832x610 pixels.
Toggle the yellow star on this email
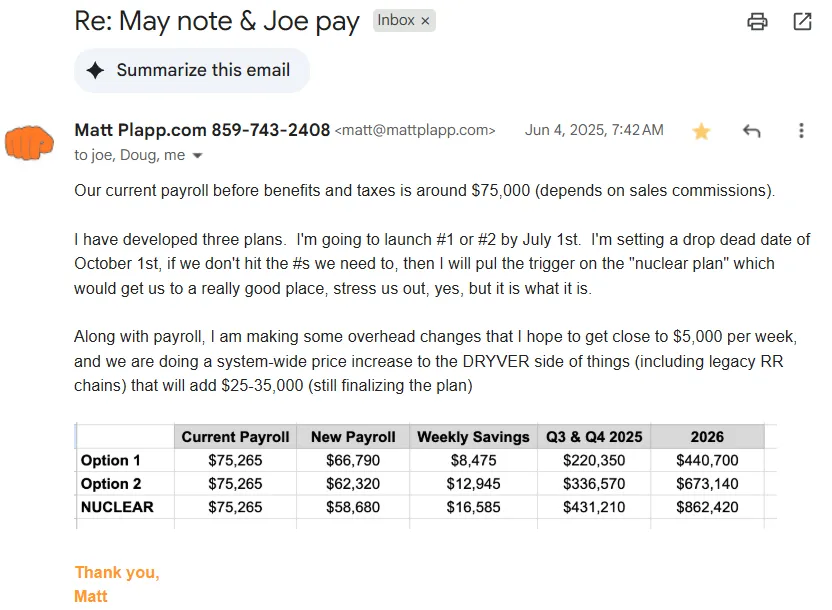click(701, 131)
